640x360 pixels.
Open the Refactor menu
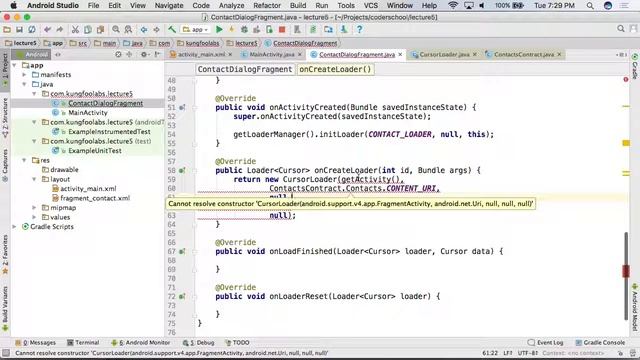267,5
